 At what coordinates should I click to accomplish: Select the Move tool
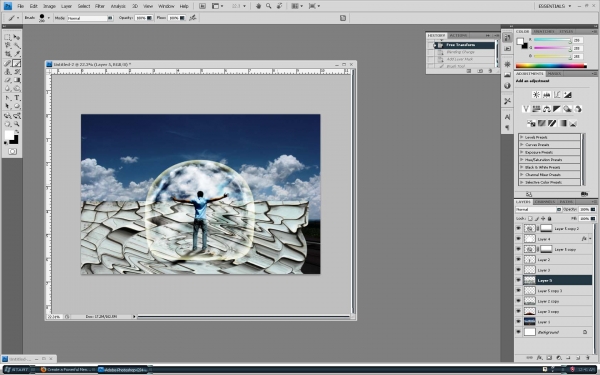click(x=16, y=38)
